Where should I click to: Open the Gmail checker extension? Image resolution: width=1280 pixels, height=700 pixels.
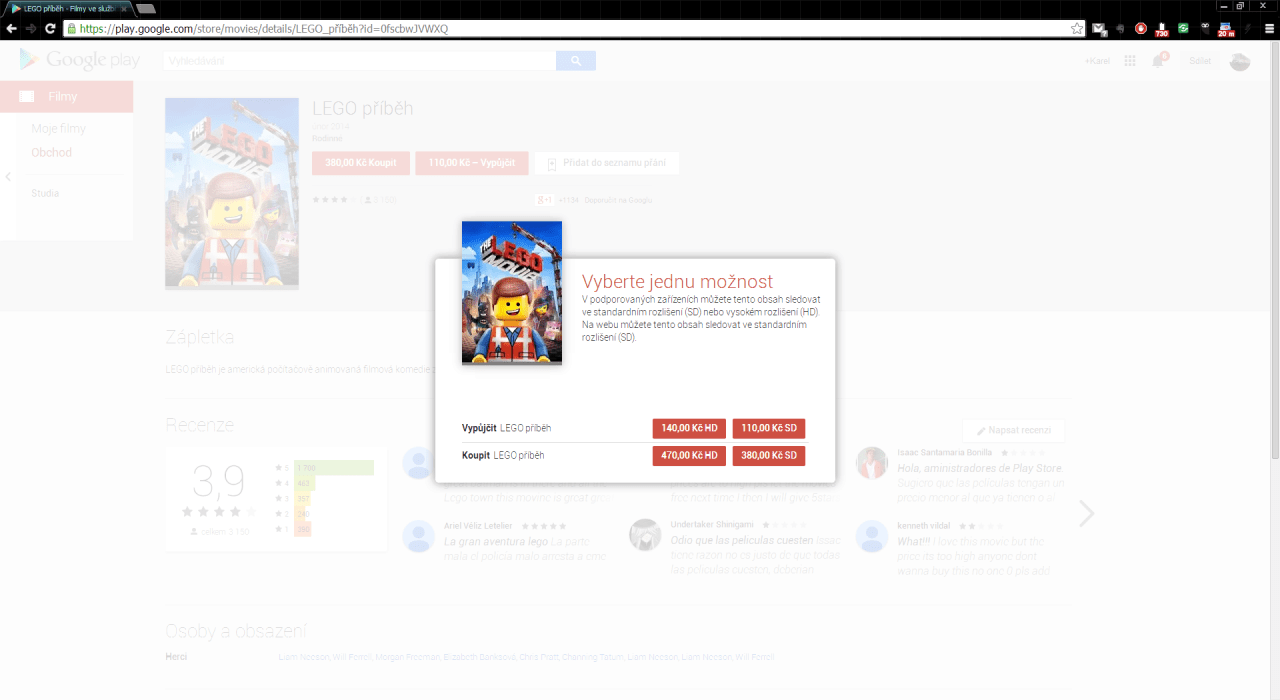tap(1099, 29)
